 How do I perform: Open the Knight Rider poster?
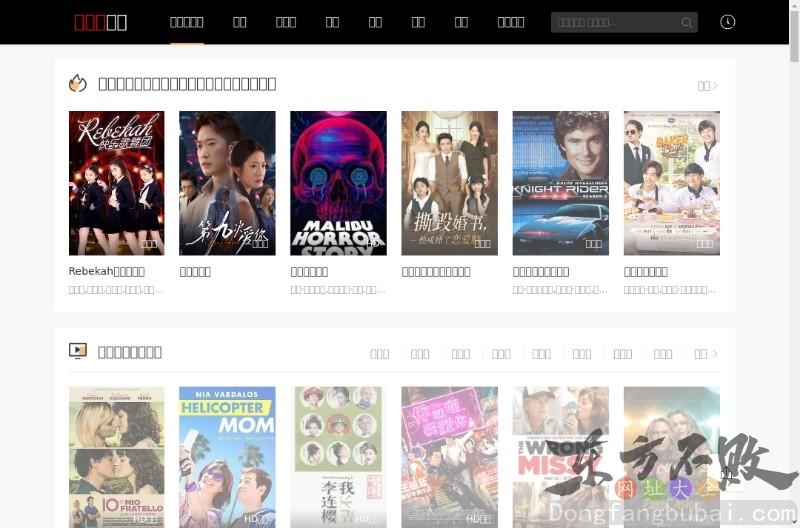(x=560, y=183)
